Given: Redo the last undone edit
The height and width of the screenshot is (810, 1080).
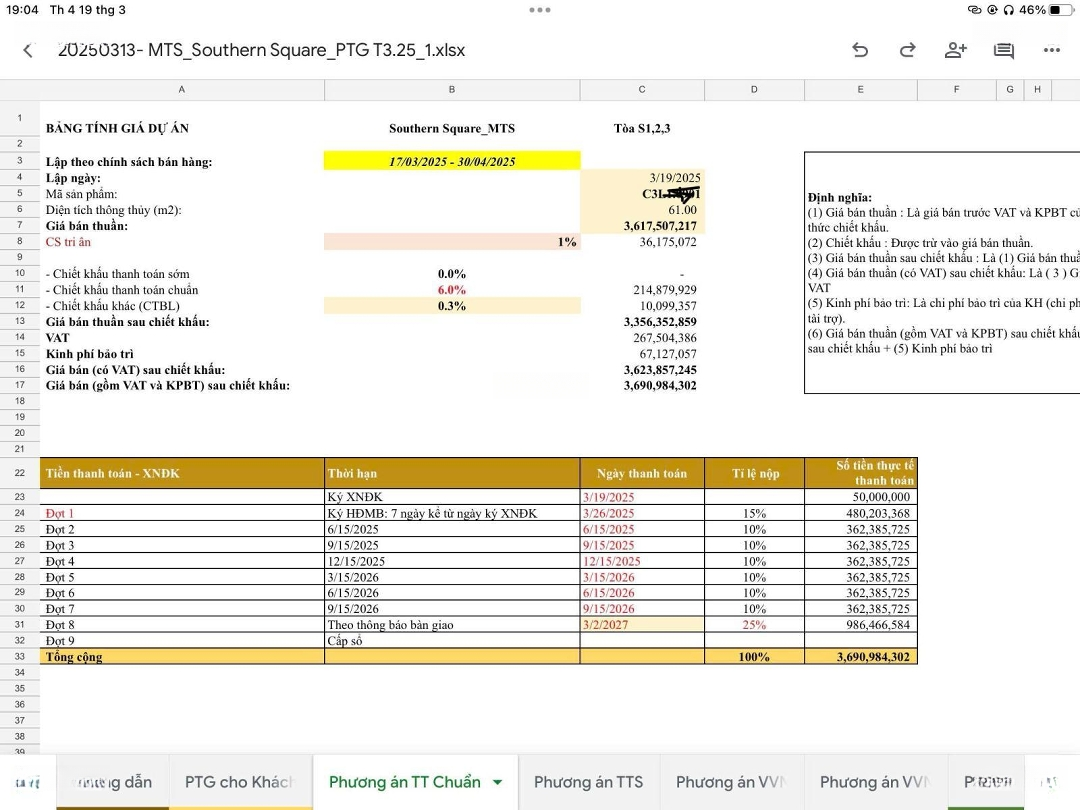Looking at the screenshot, I should [x=907, y=50].
